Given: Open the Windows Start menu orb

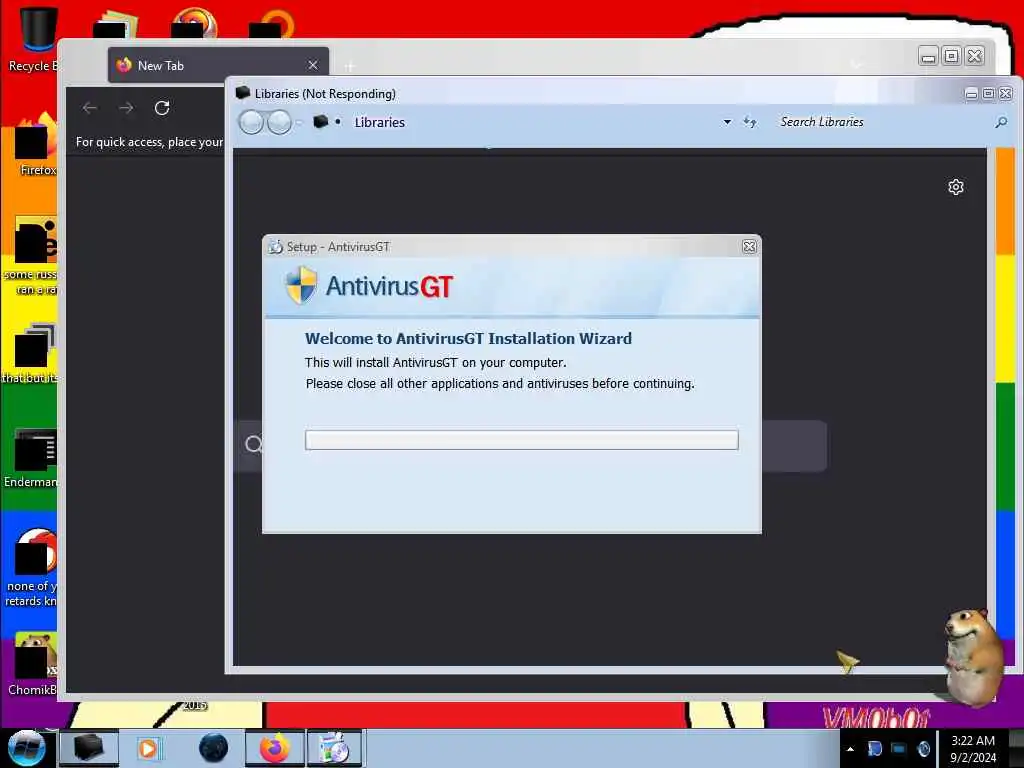Looking at the screenshot, I should (26, 748).
